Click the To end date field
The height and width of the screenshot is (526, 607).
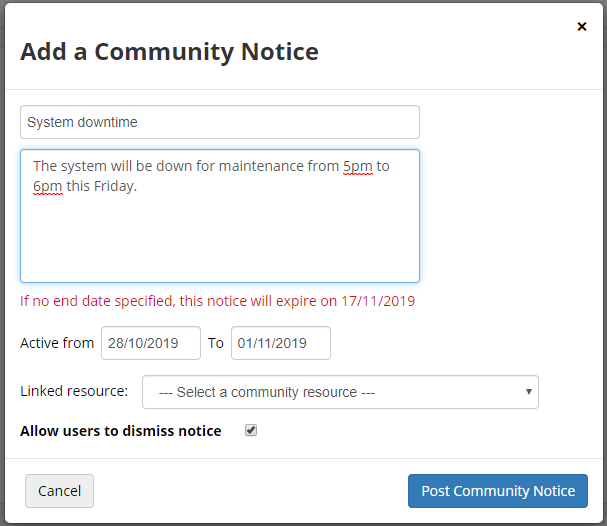pyautogui.click(x=281, y=343)
